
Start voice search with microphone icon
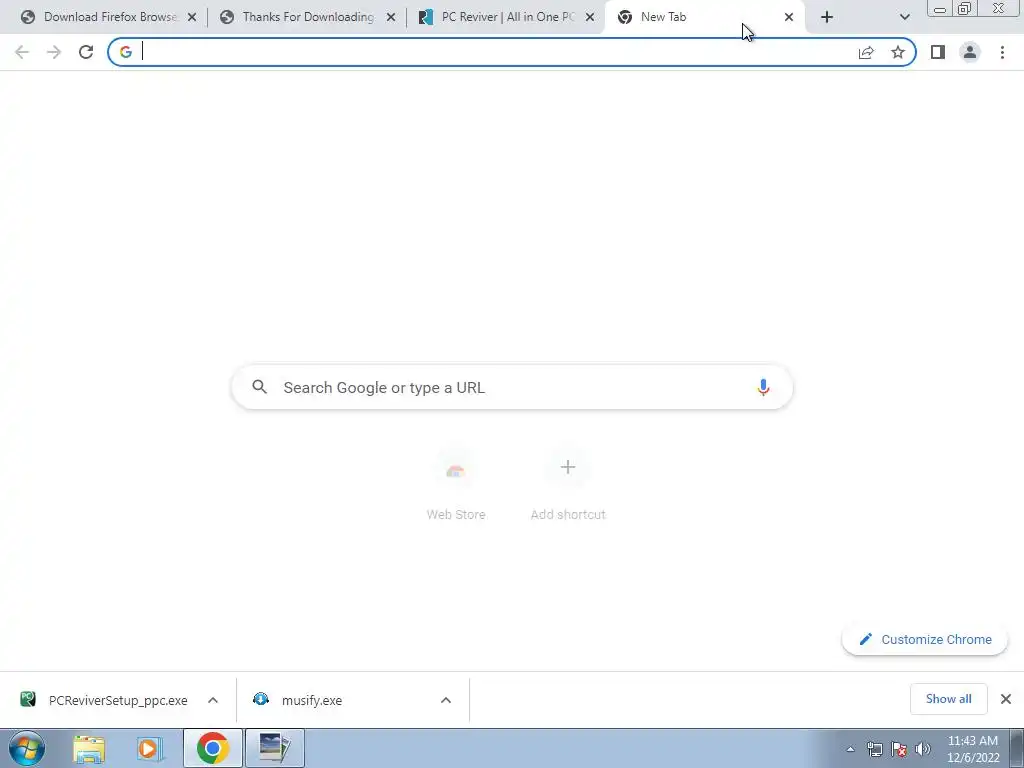[763, 387]
